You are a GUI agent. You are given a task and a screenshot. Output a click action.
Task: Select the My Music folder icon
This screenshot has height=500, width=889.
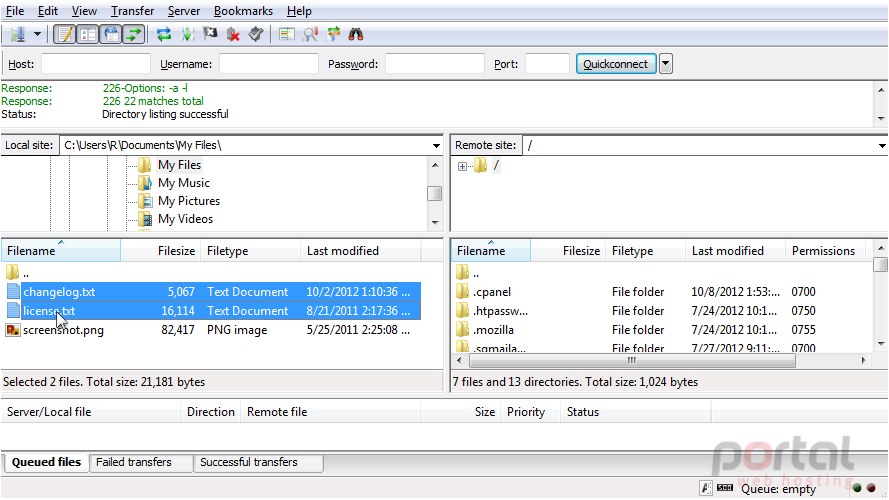point(145,183)
